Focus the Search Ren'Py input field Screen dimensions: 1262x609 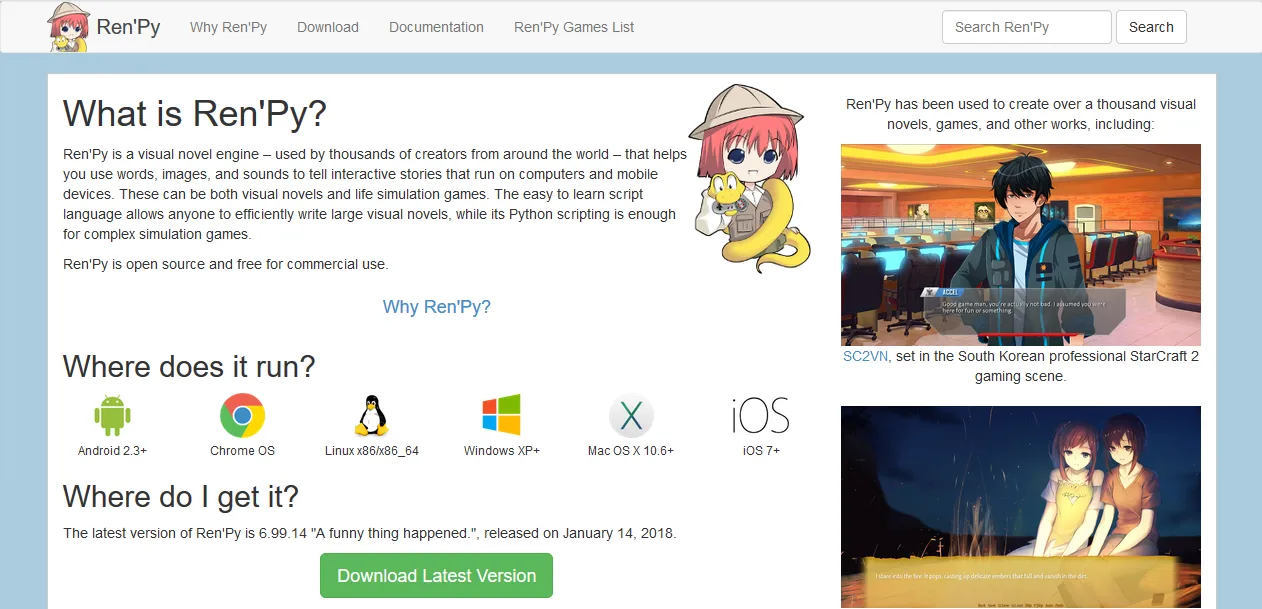1027,27
